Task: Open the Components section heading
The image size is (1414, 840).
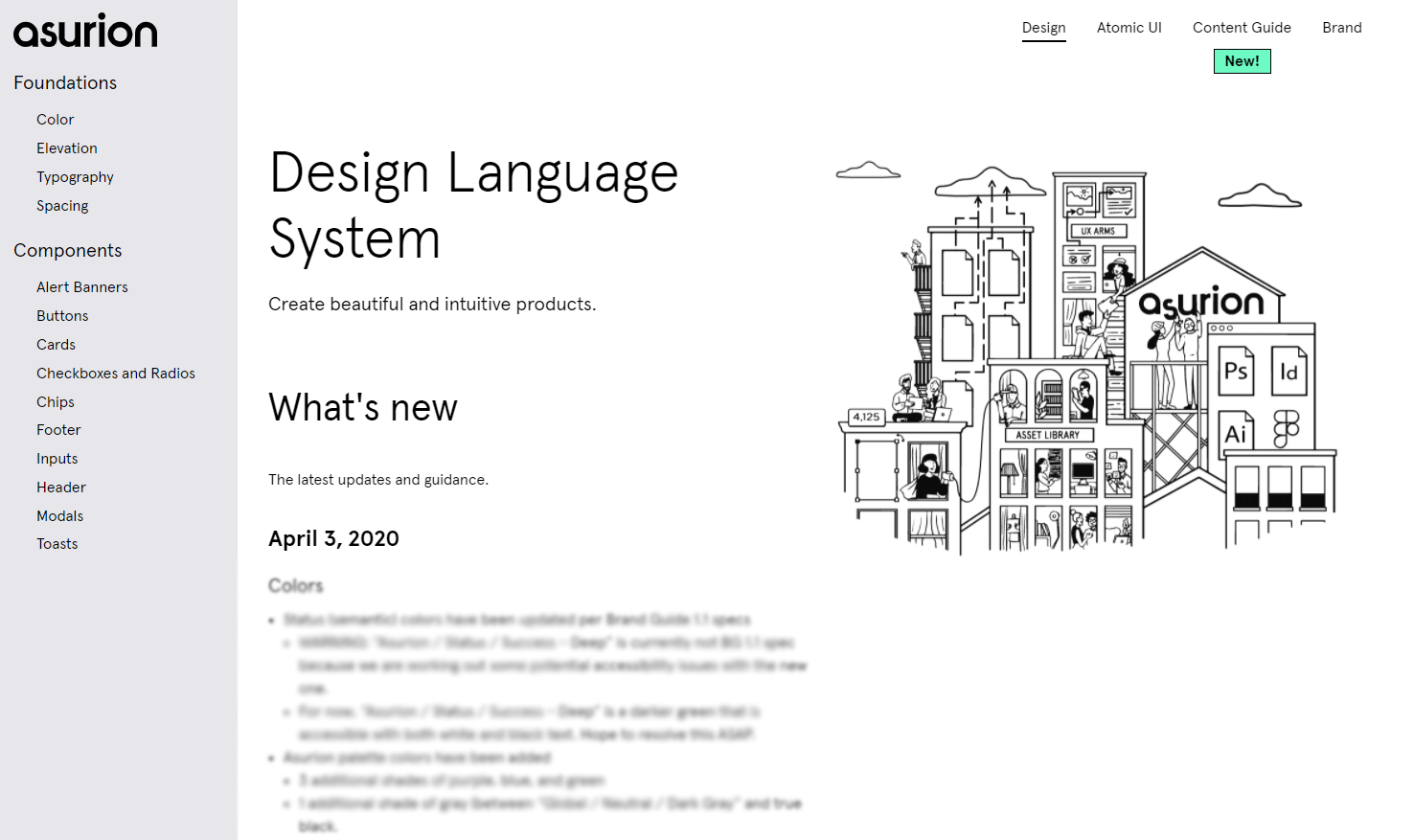Action: point(68,251)
